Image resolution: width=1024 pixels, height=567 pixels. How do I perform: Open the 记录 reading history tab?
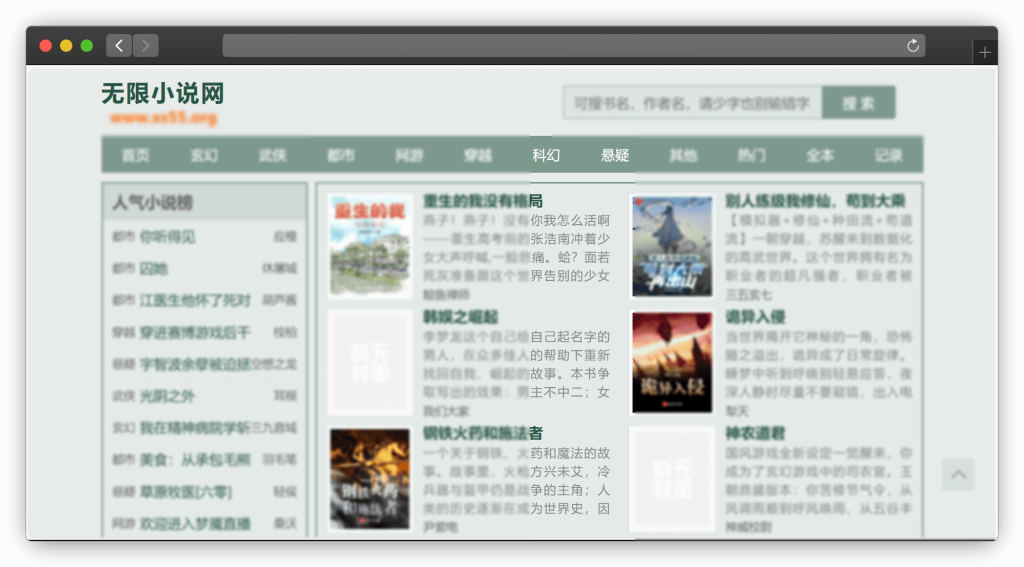pyautogui.click(x=889, y=155)
